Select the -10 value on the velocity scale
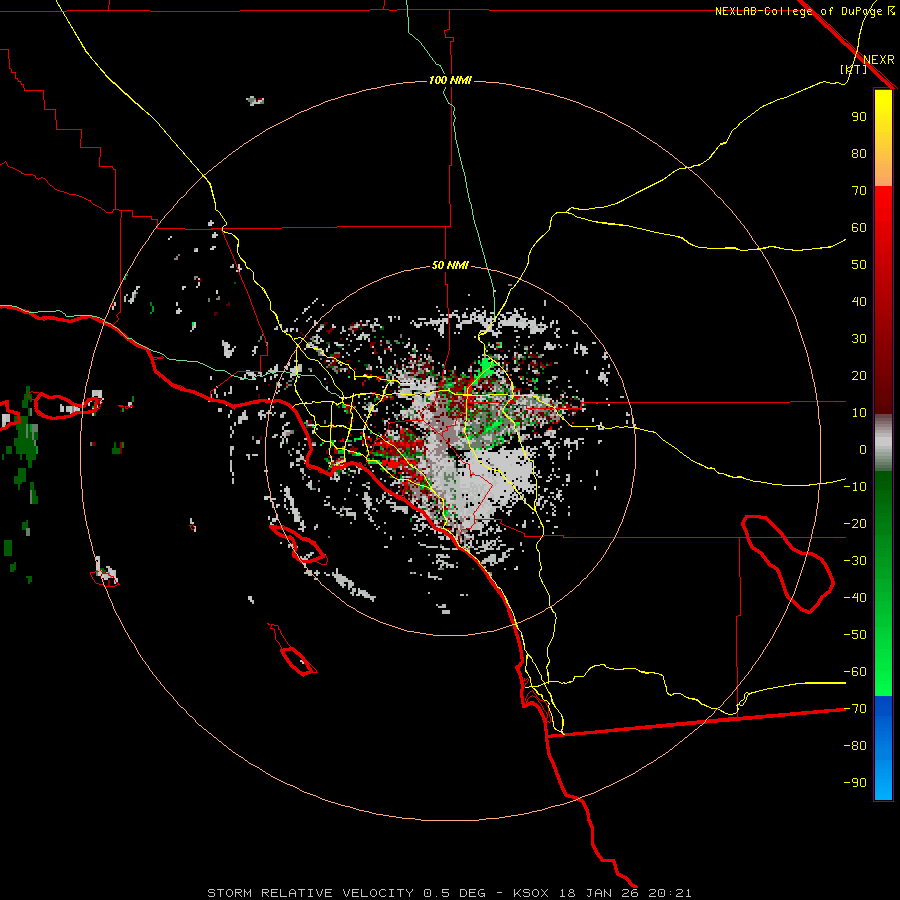900x900 pixels. tap(855, 487)
